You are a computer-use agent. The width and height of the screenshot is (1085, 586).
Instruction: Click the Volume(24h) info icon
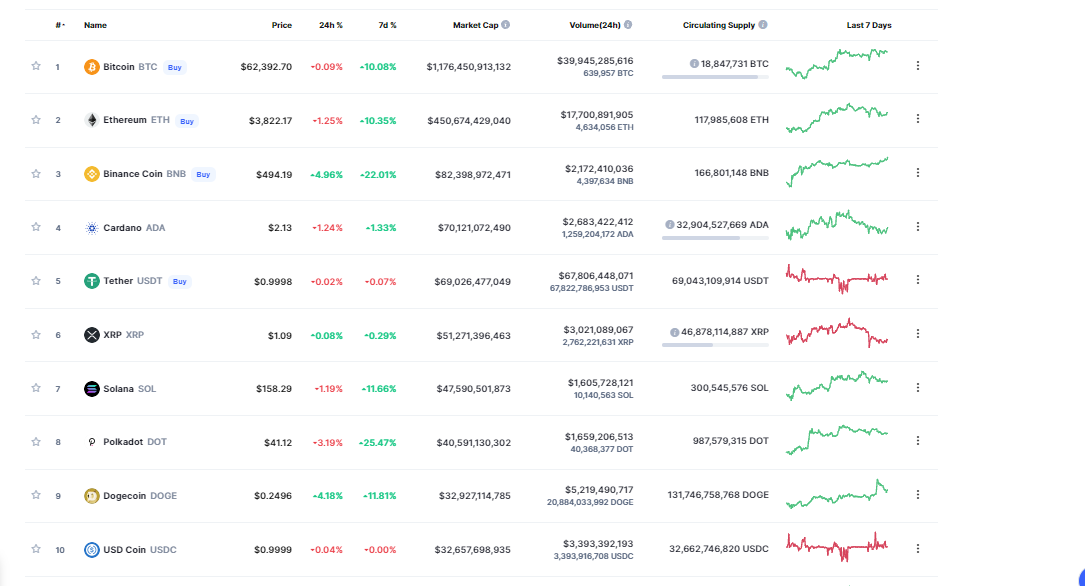(x=628, y=25)
